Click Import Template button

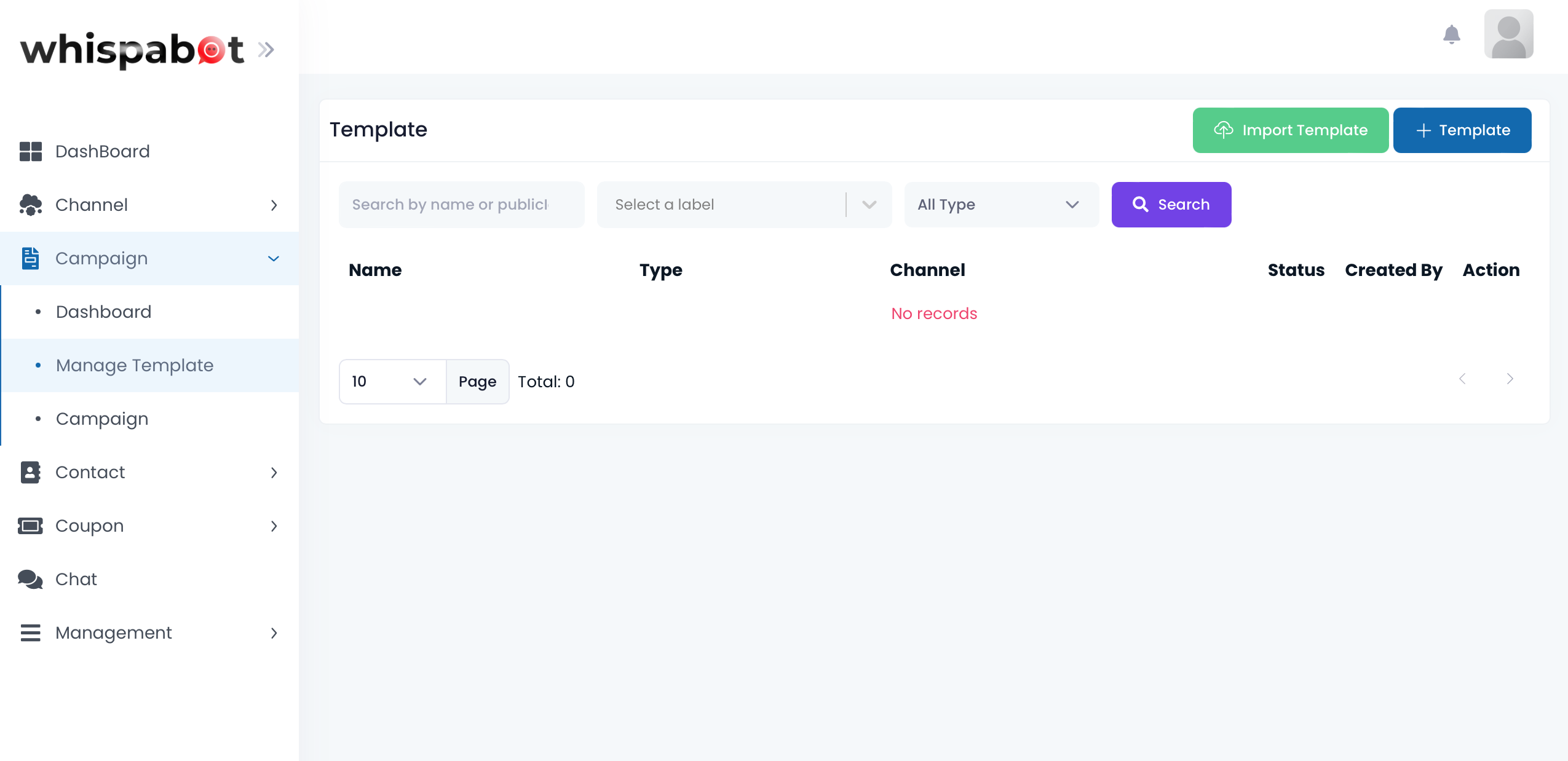click(1290, 130)
